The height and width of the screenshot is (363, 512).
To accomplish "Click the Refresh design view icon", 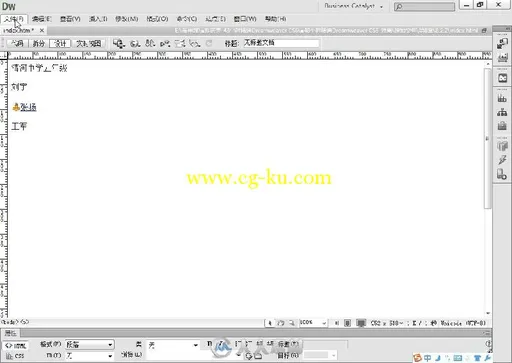I will pyautogui.click(x=209, y=43).
